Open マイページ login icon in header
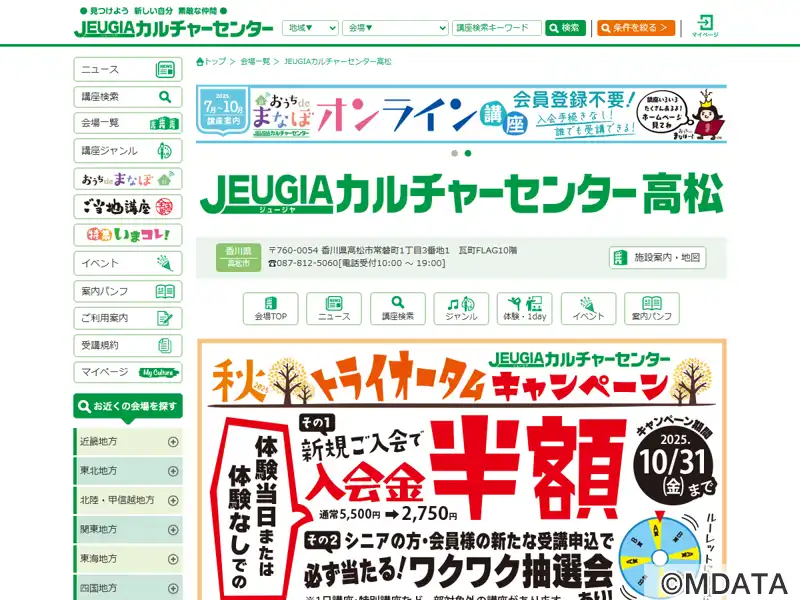800x600 pixels. pos(705,26)
